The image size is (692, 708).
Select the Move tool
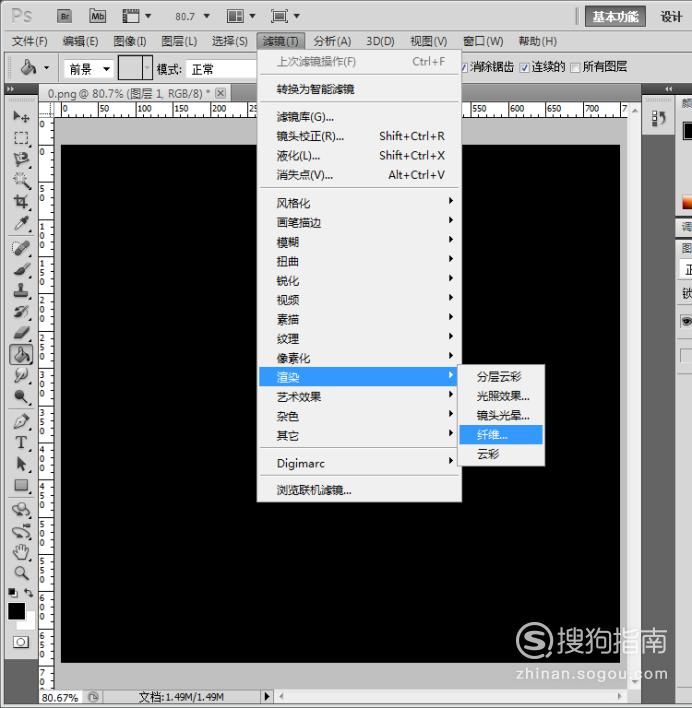pyautogui.click(x=21, y=116)
